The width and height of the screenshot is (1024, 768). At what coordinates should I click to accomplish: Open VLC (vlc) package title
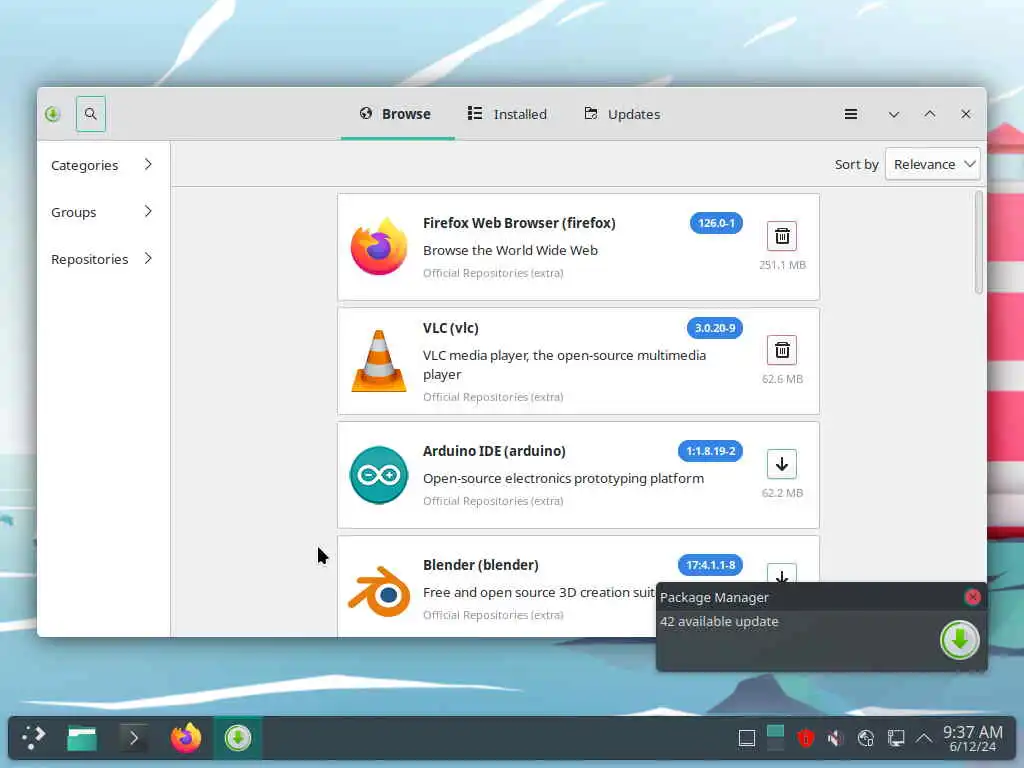451,328
